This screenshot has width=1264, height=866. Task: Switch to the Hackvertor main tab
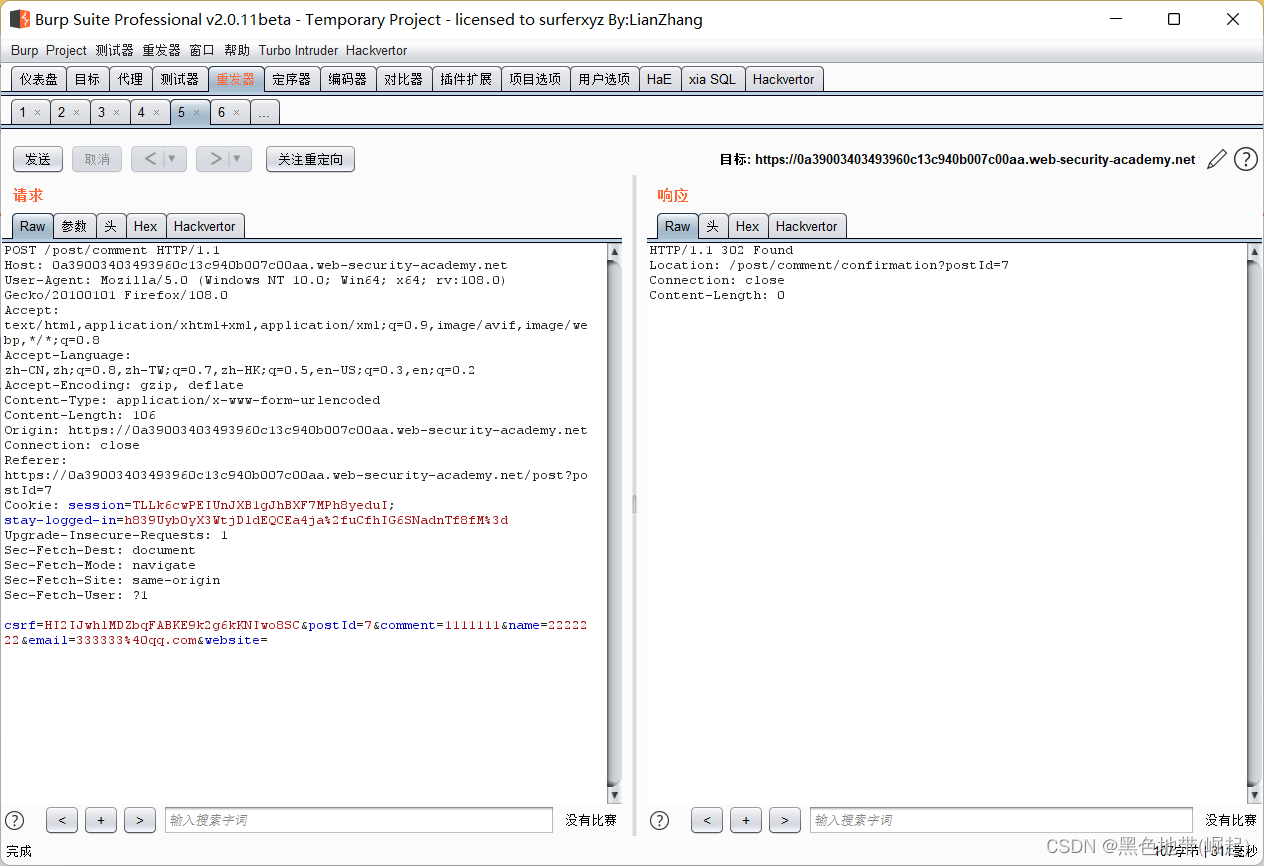[x=784, y=79]
